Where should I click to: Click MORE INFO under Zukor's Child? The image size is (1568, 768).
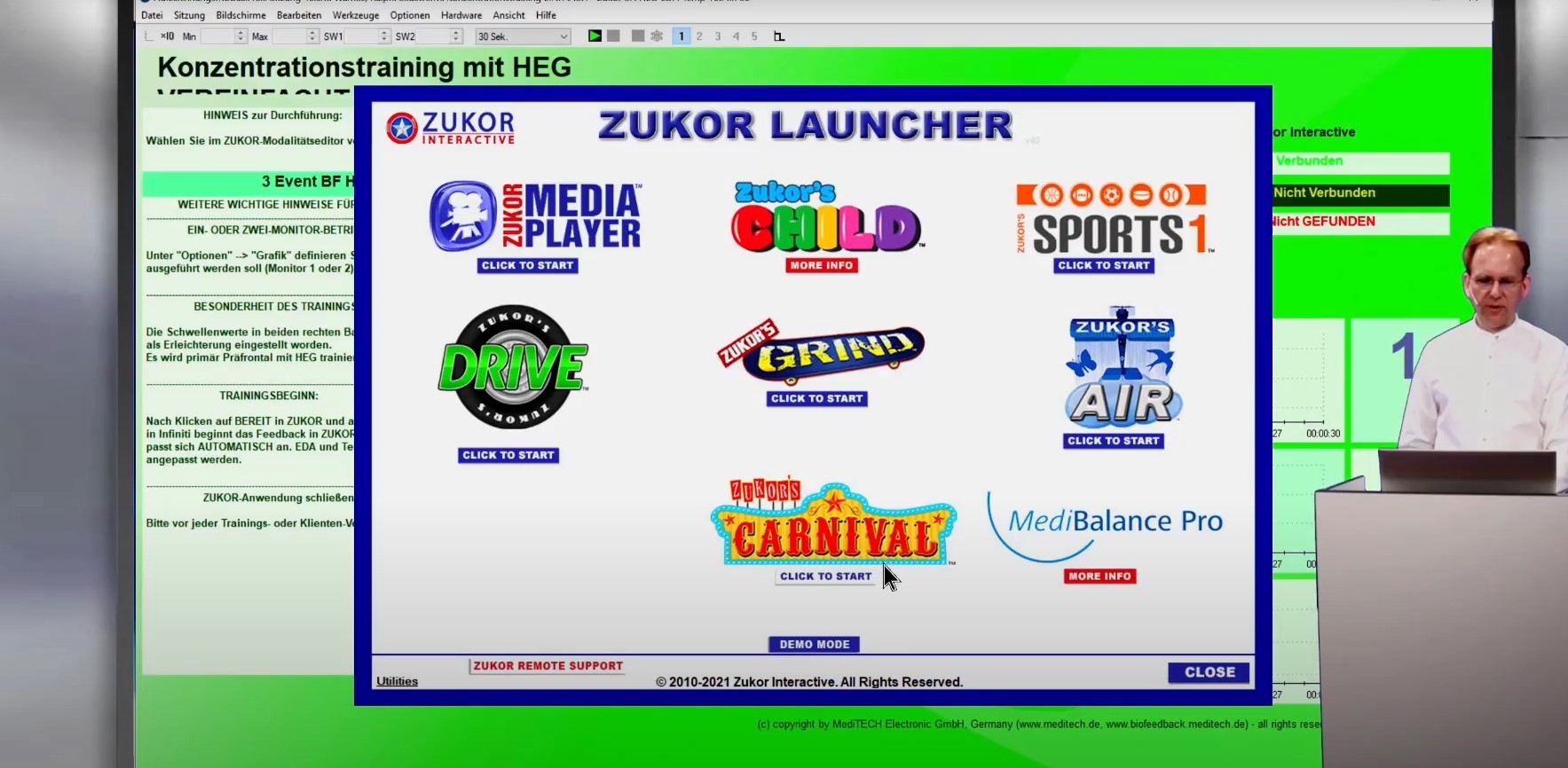[822, 265]
